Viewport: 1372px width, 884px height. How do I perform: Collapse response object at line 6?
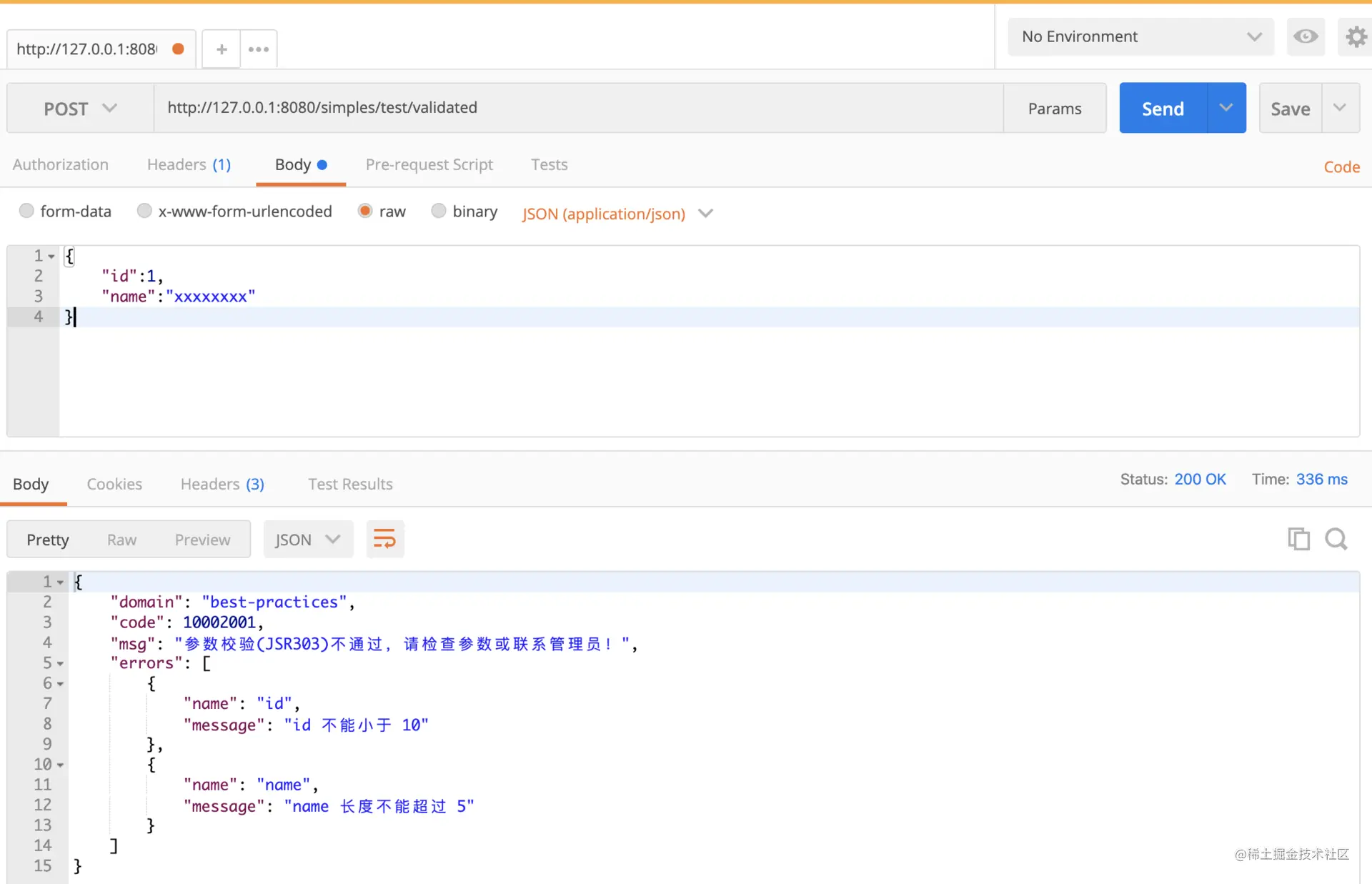pos(60,684)
